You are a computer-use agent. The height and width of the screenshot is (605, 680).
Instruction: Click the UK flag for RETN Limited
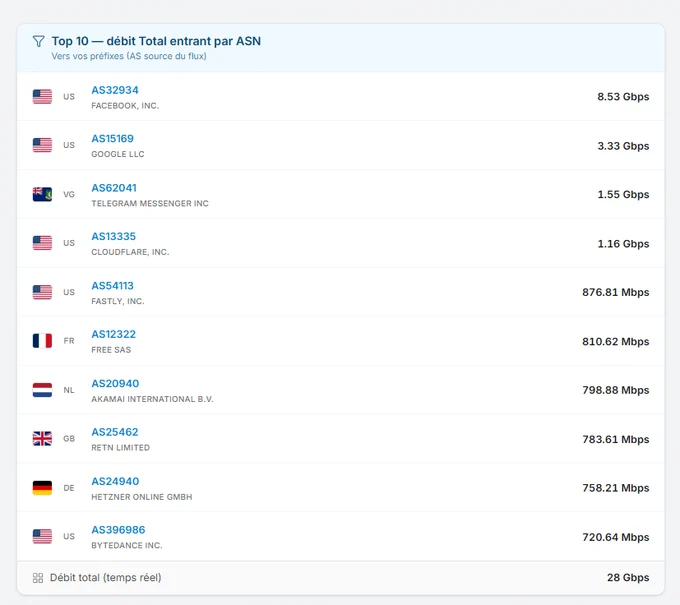click(42, 438)
